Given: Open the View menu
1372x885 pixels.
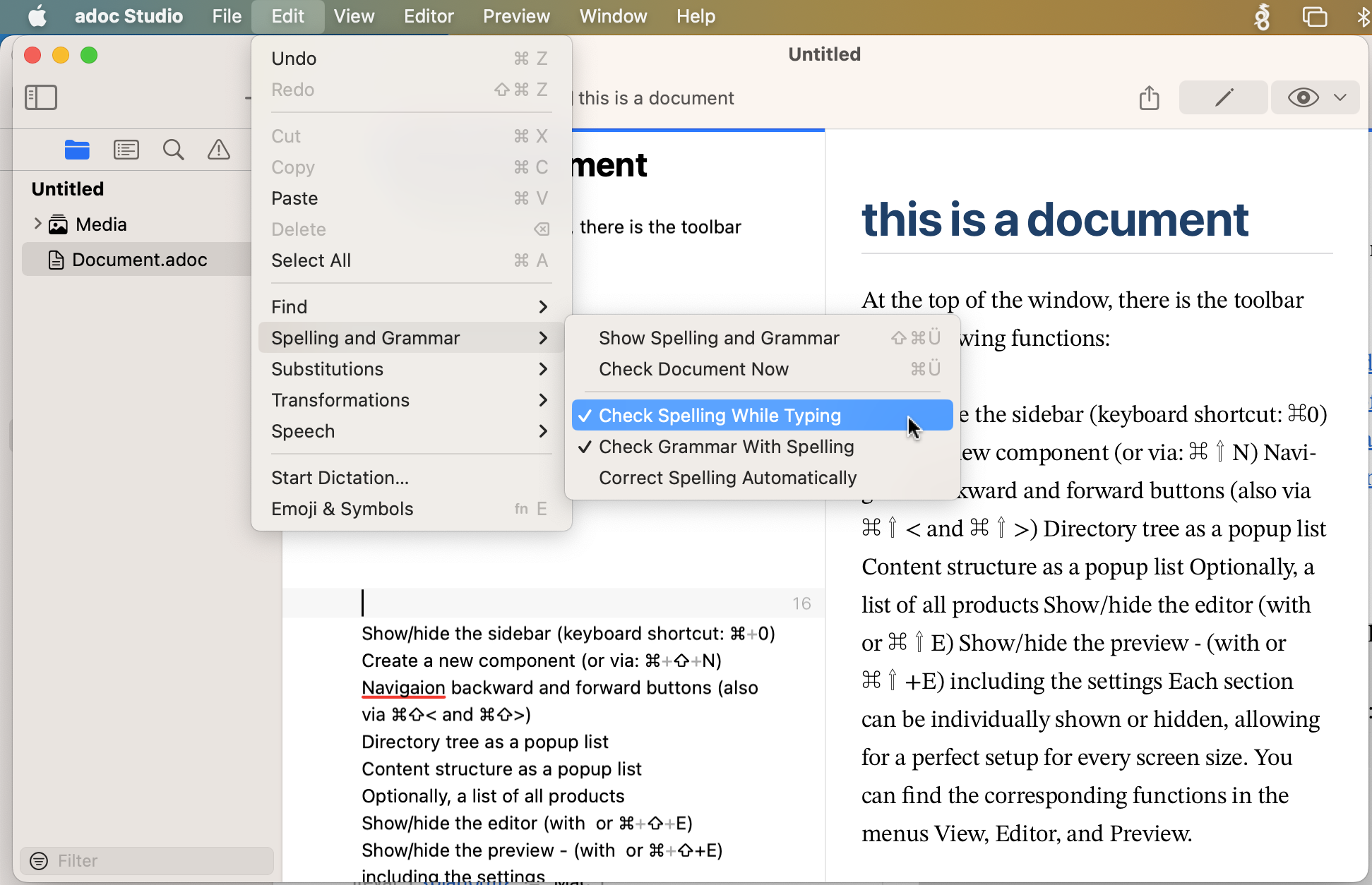Looking at the screenshot, I should pos(354,16).
